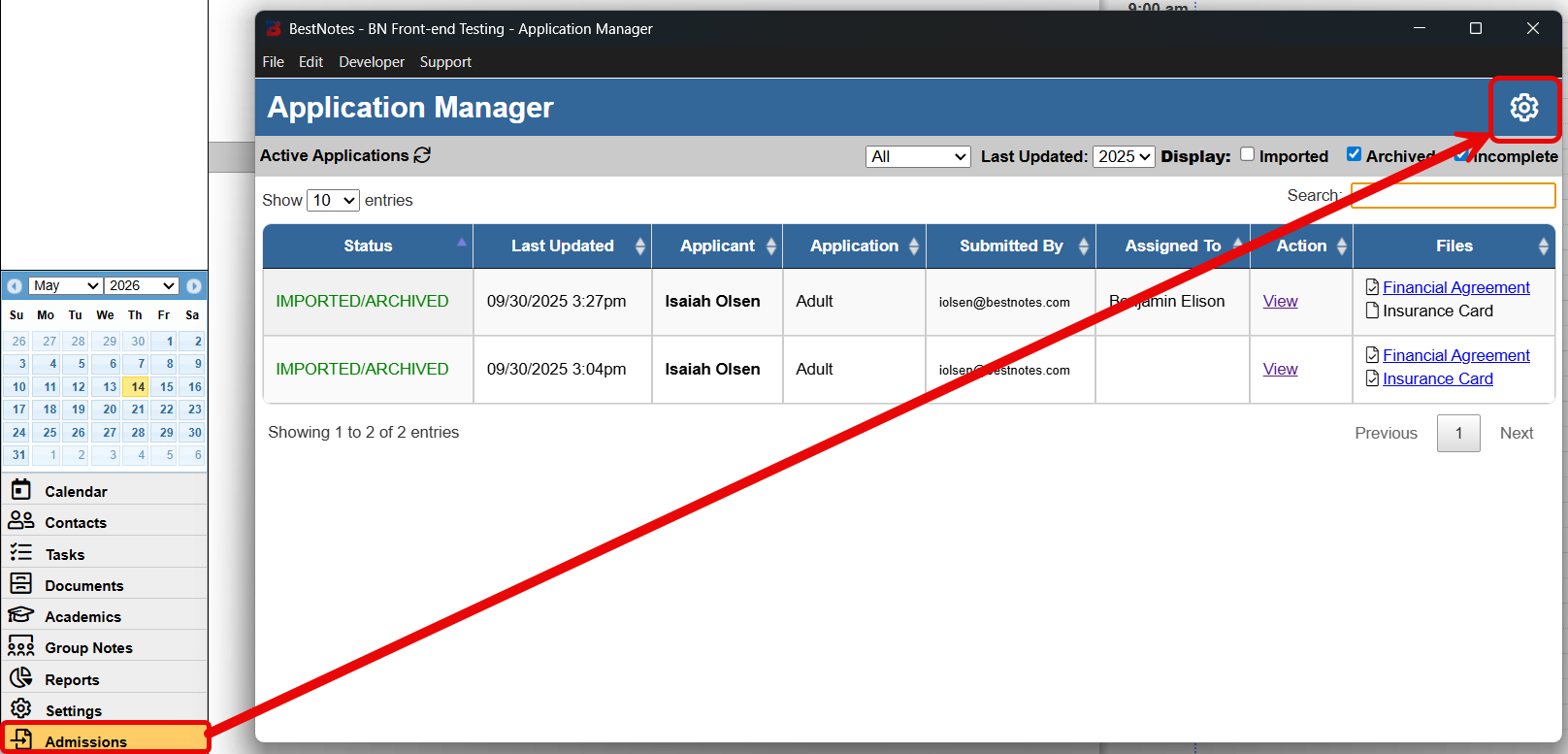Screen dimensions: 1568x754
Task: Open Show entries count dropdown
Action: [x=333, y=200]
